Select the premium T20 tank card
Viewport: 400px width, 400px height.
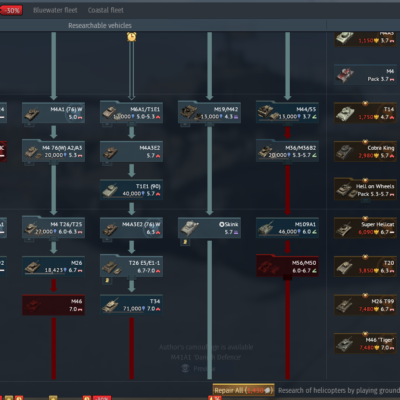(x=365, y=267)
